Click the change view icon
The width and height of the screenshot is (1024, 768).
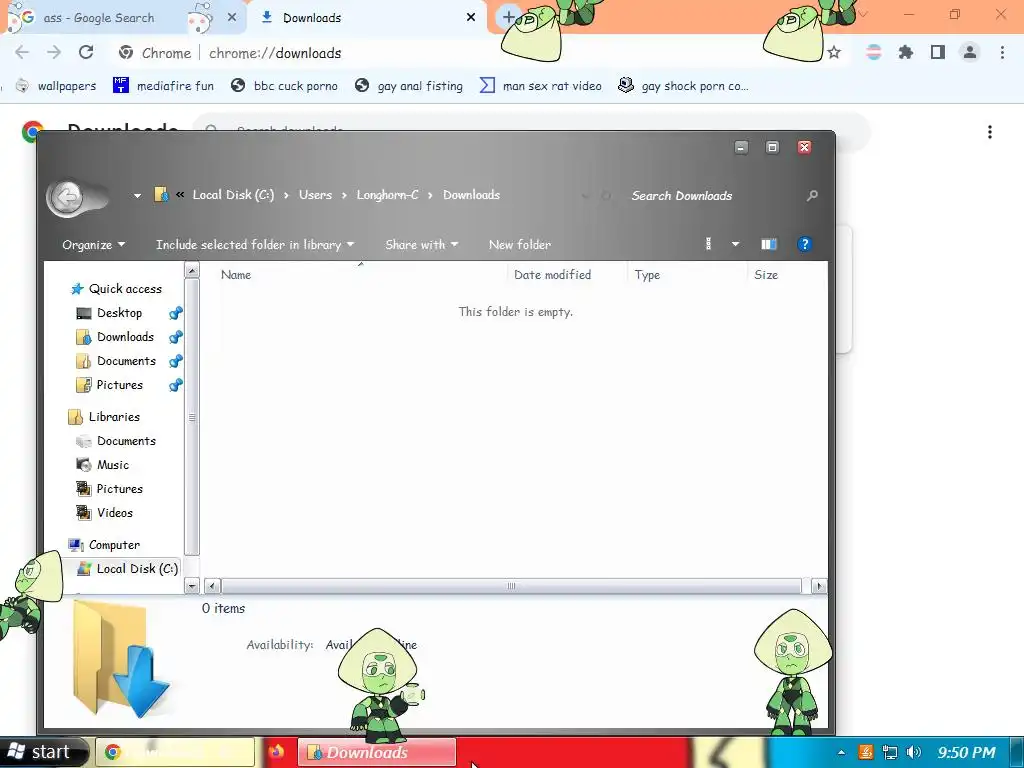click(709, 244)
